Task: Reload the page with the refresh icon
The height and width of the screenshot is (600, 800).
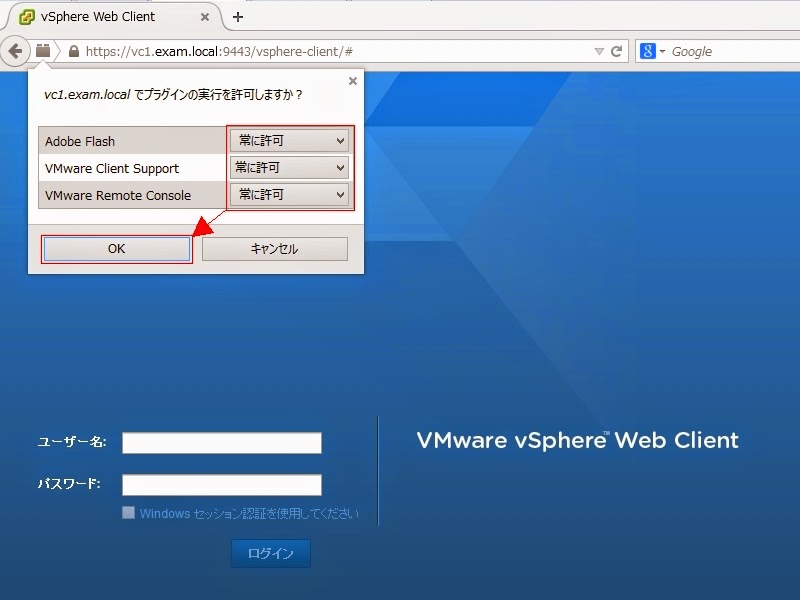Action: (617, 51)
